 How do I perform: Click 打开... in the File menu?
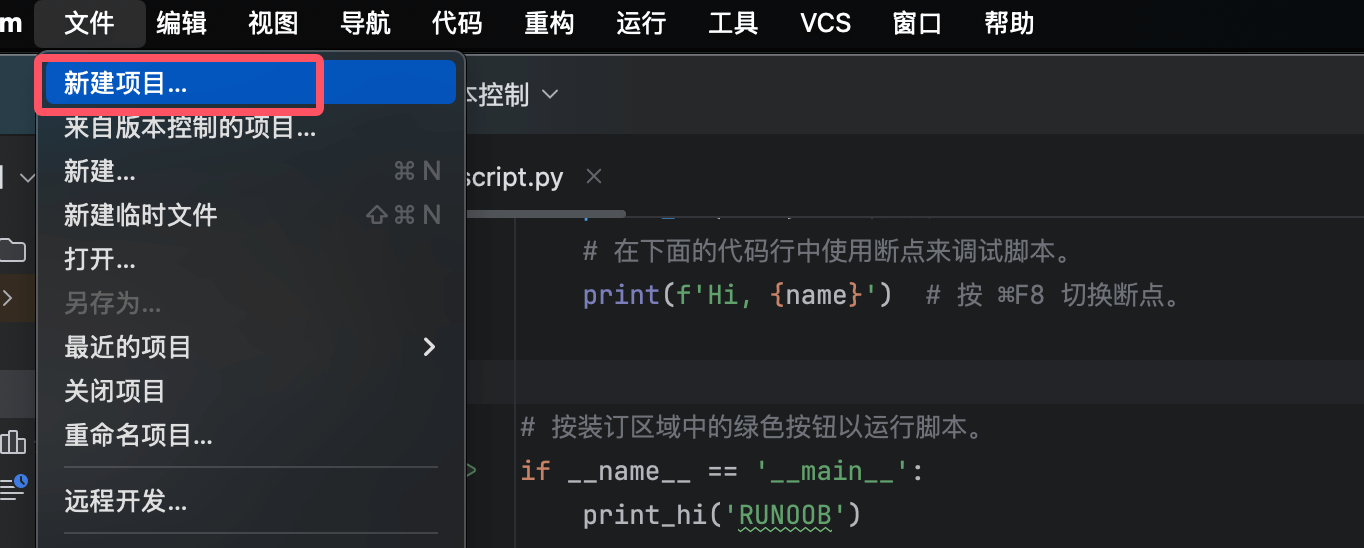pyautogui.click(x=100, y=259)
